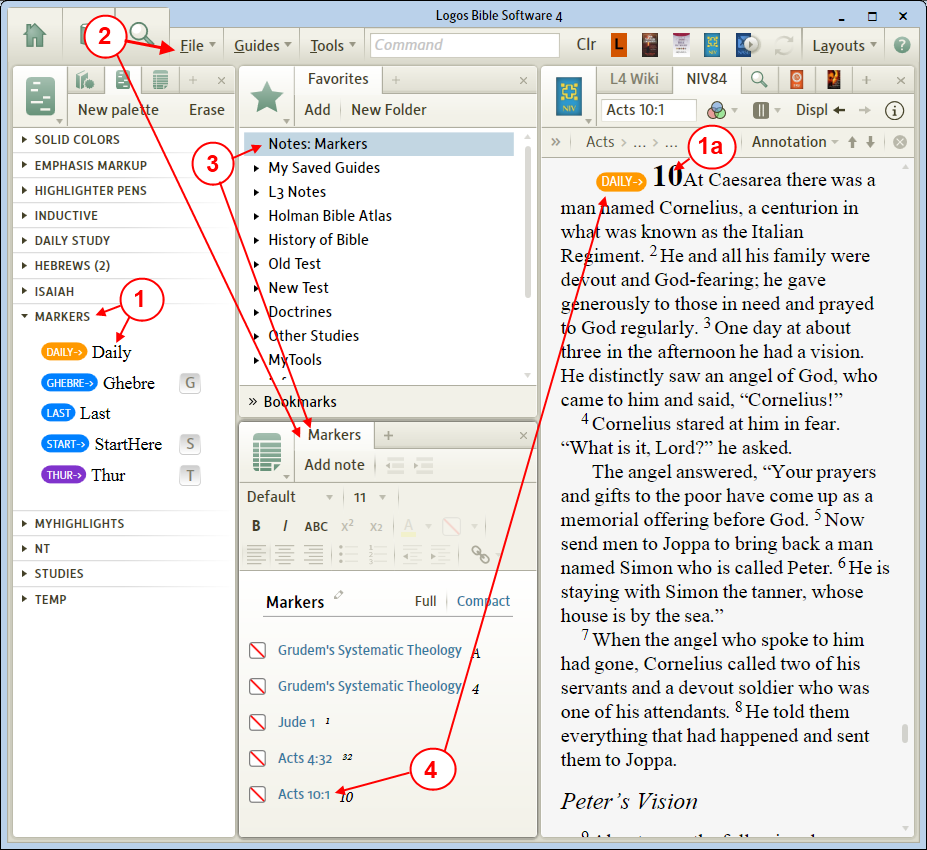Click the note icon beside Acts 10:1
This screenshot has width=927, height=850.
click(x=257, y=794)
